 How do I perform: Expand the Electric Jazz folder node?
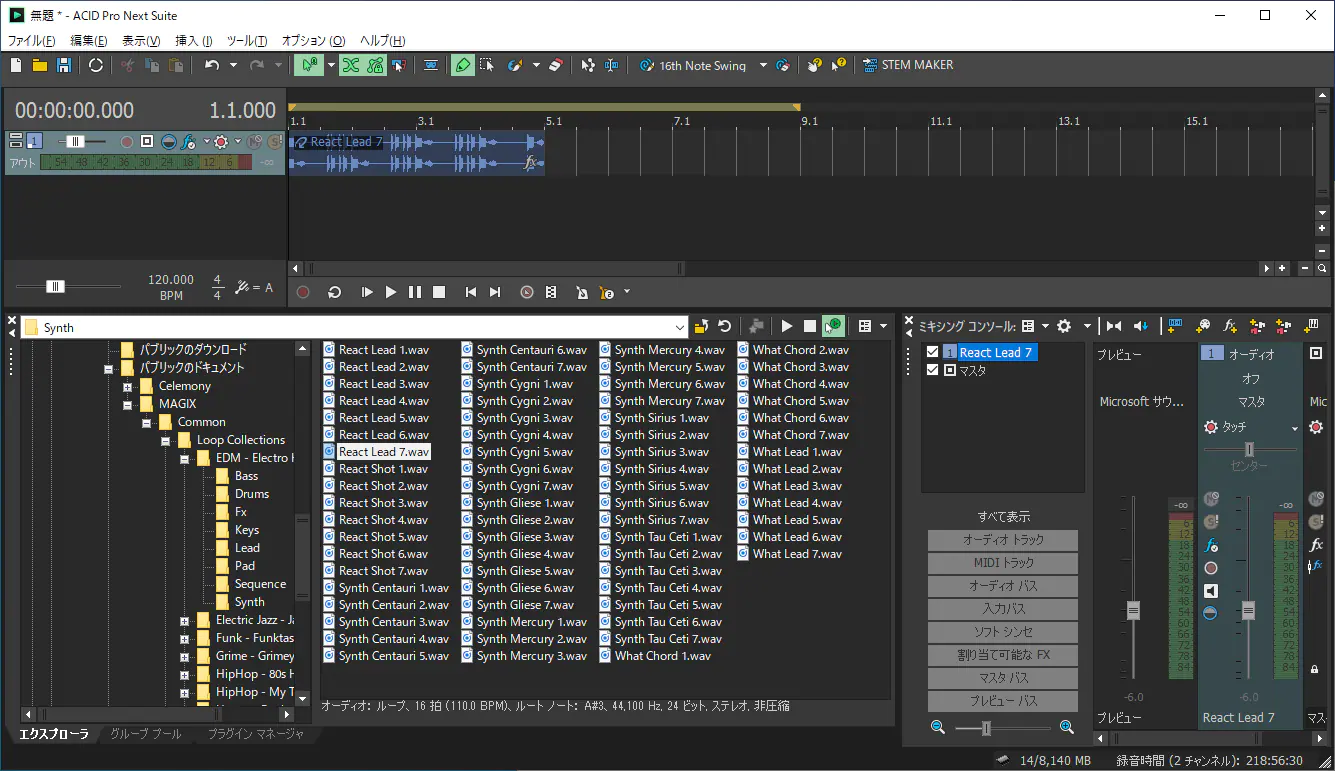coord(184,620)
